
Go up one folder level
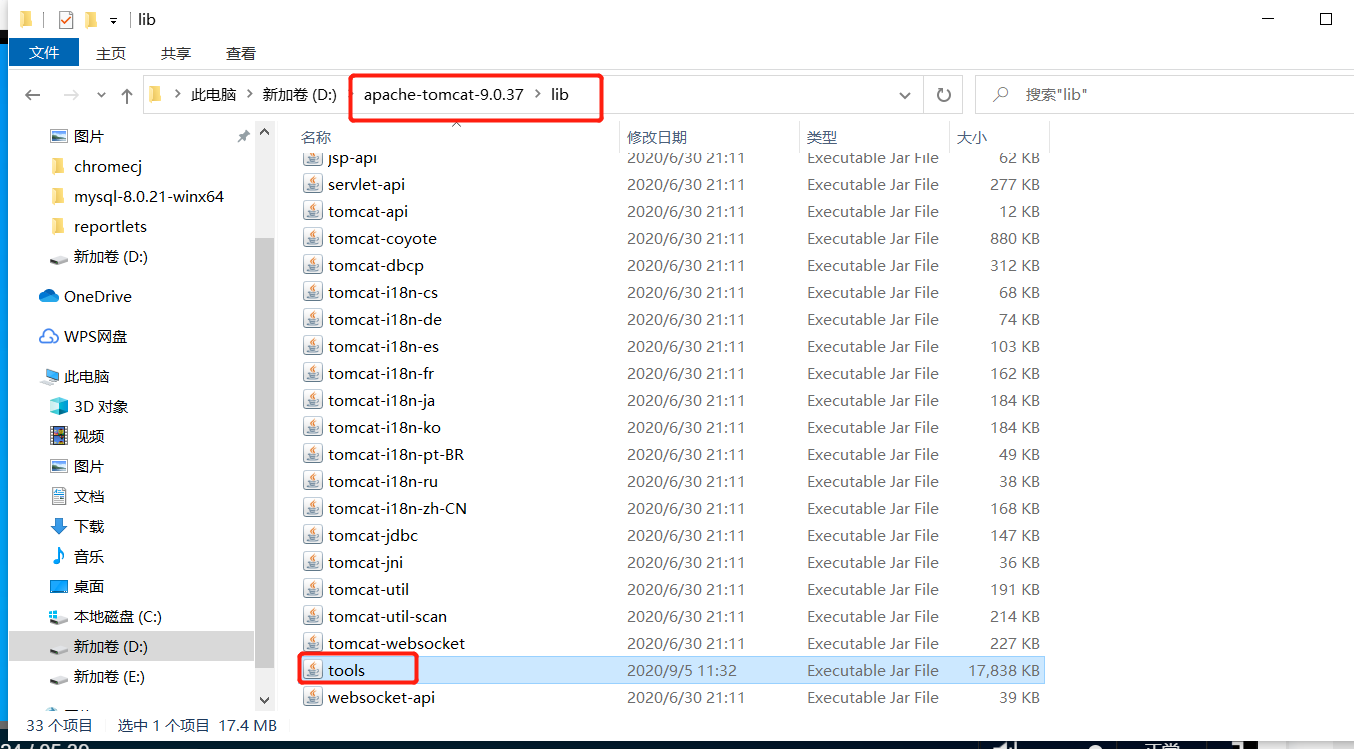(x=127, y=95)
